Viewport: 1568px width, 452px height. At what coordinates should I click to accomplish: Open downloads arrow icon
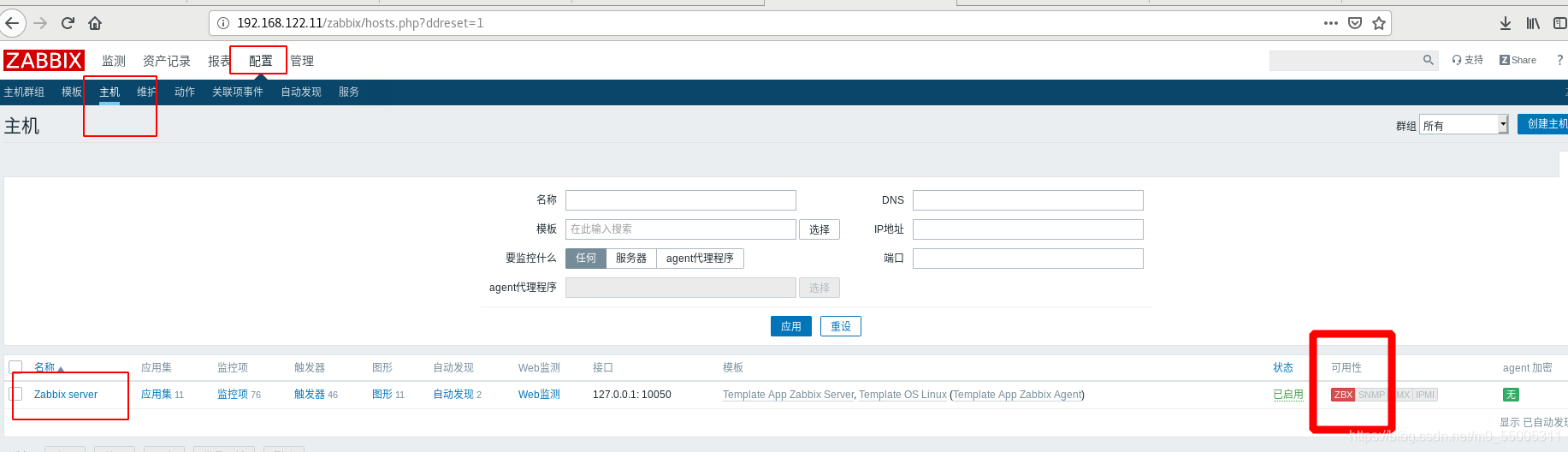(x=1506, y=23)
